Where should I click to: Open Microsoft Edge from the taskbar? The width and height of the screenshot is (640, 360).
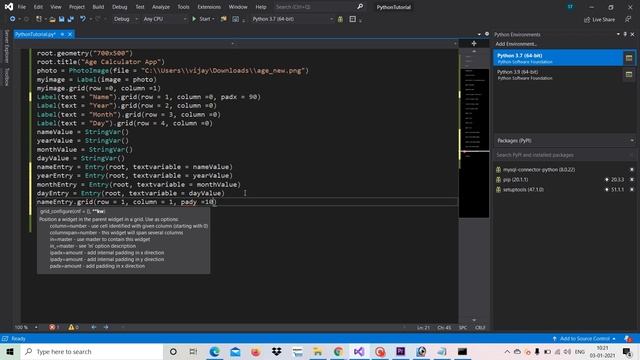point(214,351)
